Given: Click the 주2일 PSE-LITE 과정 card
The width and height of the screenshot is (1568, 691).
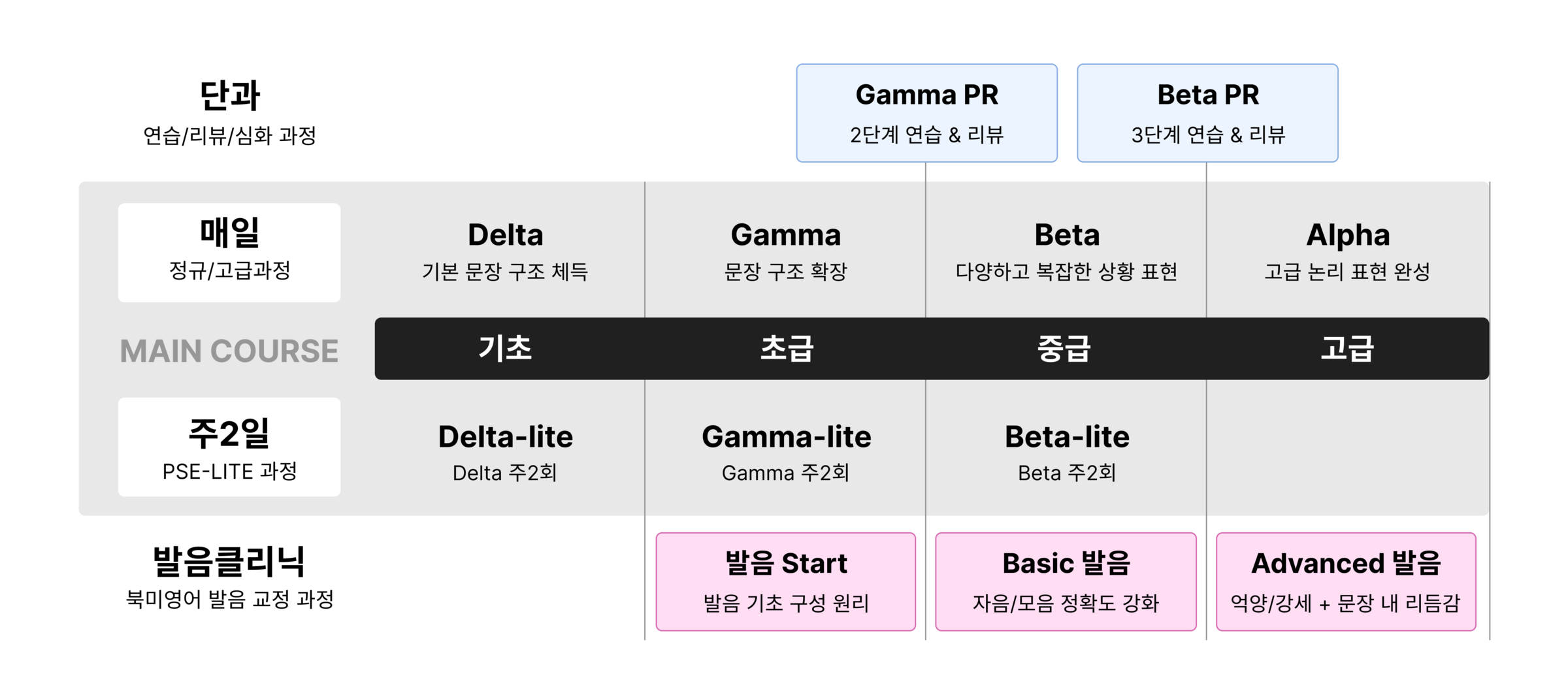Looking at the screenshot, I should pos(229,447).
